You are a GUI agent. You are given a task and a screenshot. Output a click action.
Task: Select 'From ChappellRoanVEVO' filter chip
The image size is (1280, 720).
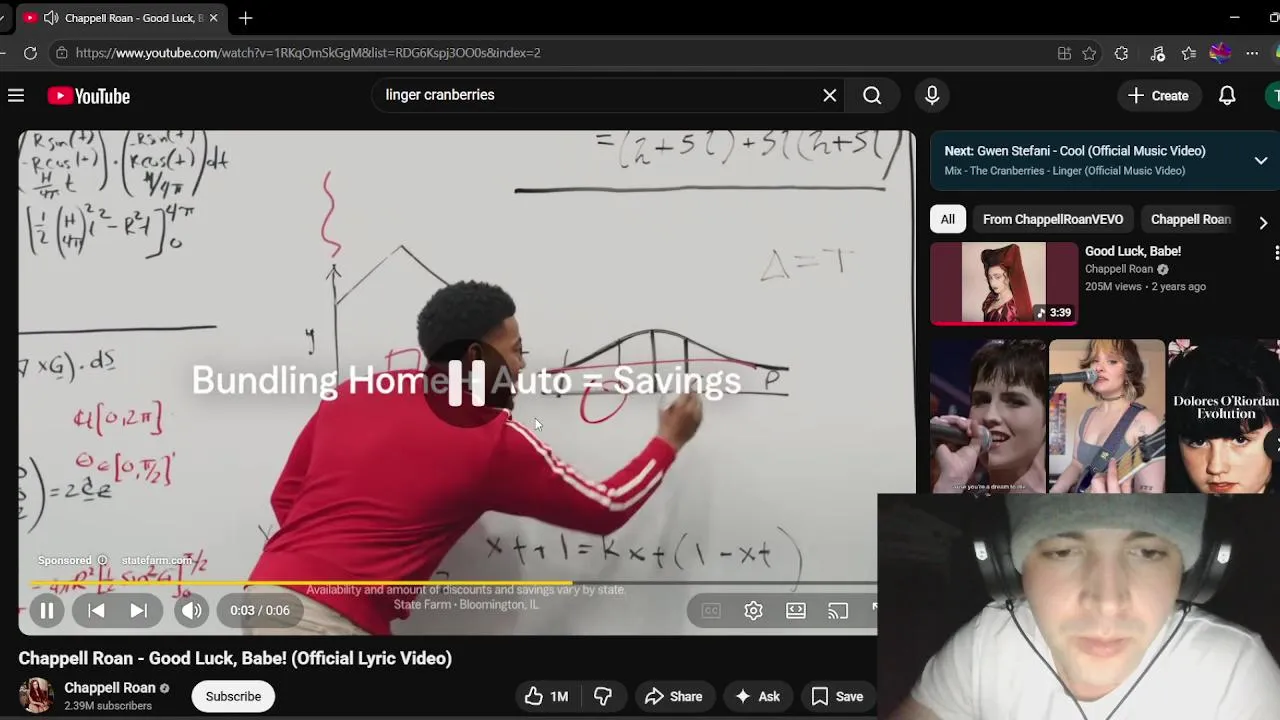(1053, 219)
